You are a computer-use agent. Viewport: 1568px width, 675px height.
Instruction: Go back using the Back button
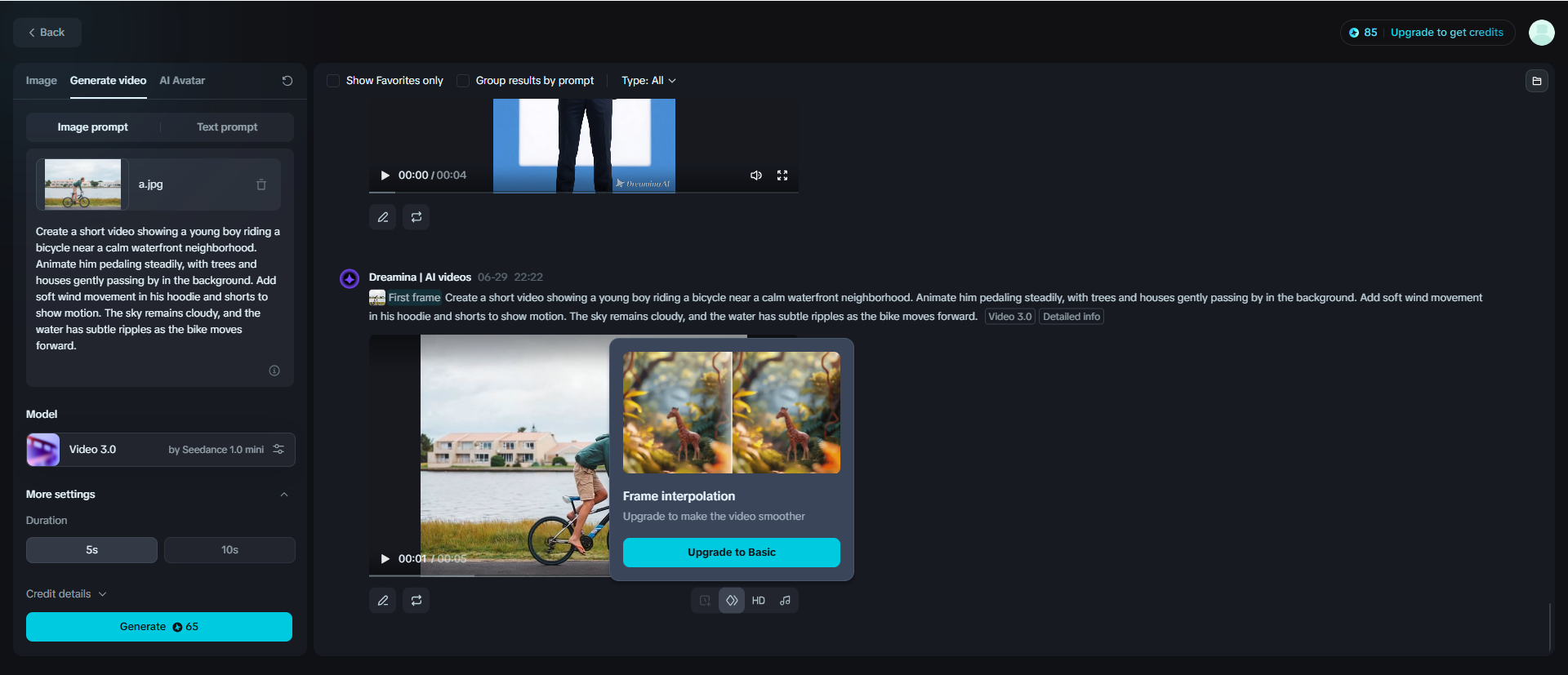pyautogui.click(x=47, y=33)
